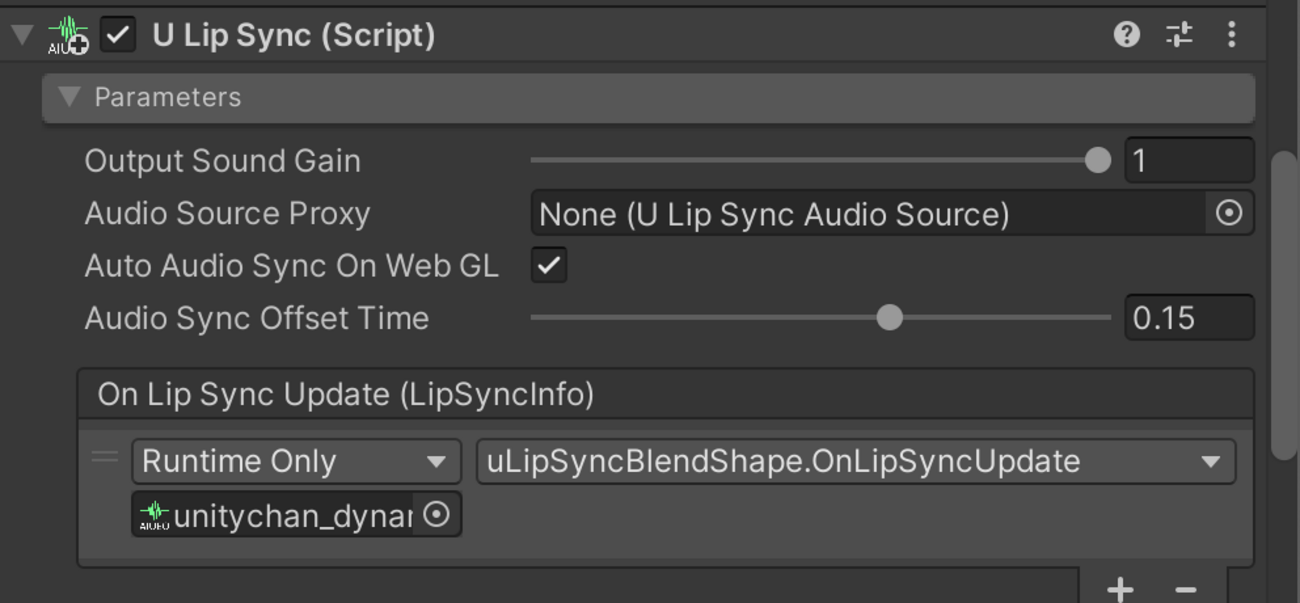The image size is (1300, 603).
Task: Open the component presets sliders icon
Action: tap(1180, 35)
